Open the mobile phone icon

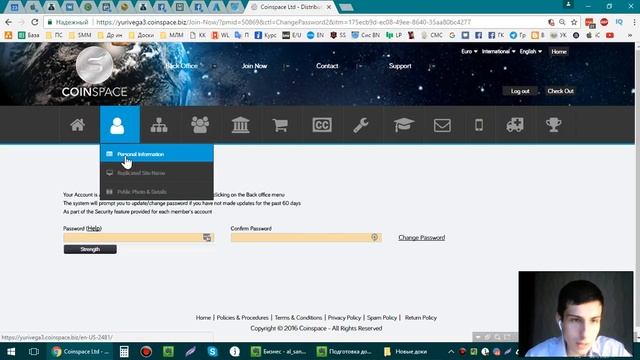479,125
